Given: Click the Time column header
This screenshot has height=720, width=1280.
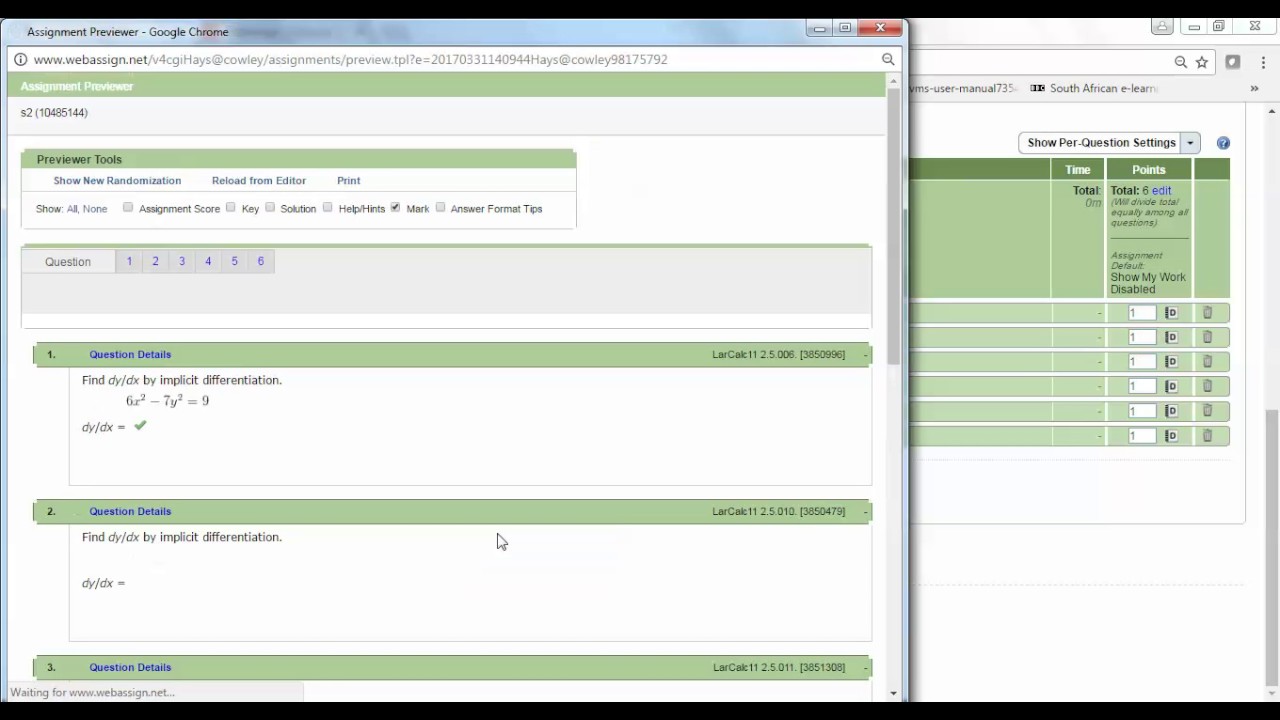Looking at the screenshot, I should (x=1077, y=170).
